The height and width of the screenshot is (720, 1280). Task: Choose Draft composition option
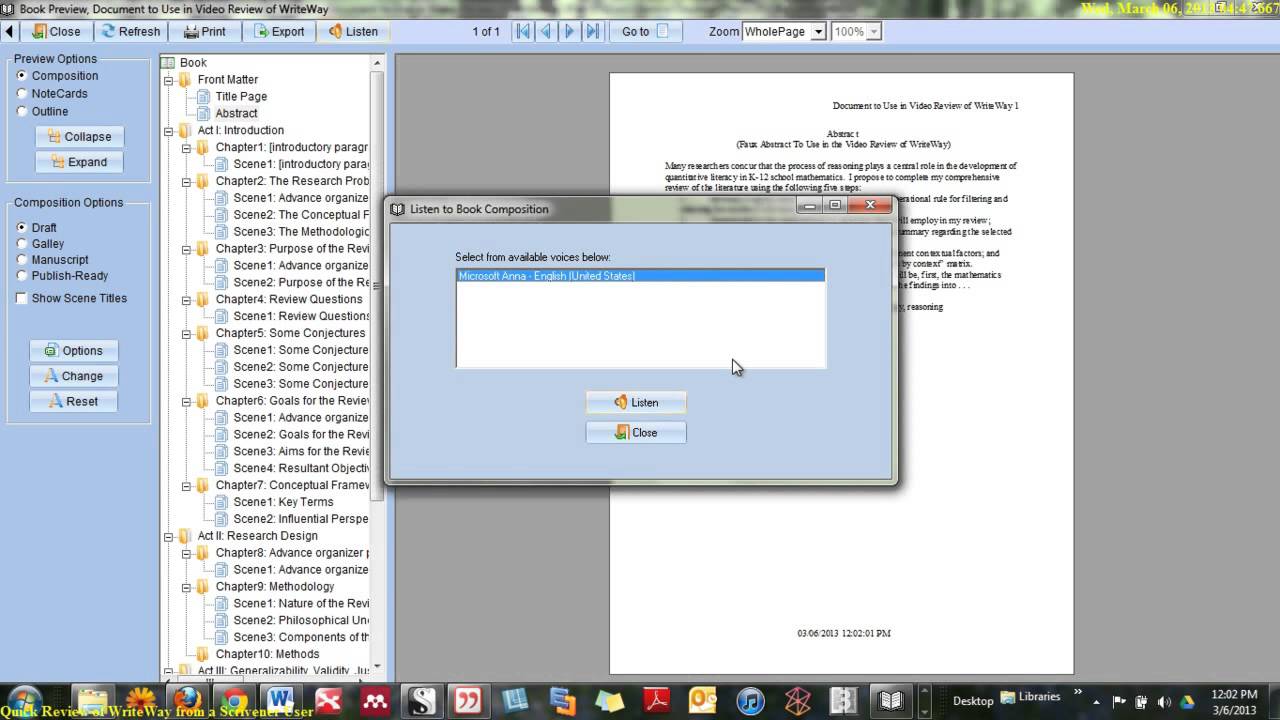pyautogui.click(x=37, y=228)
